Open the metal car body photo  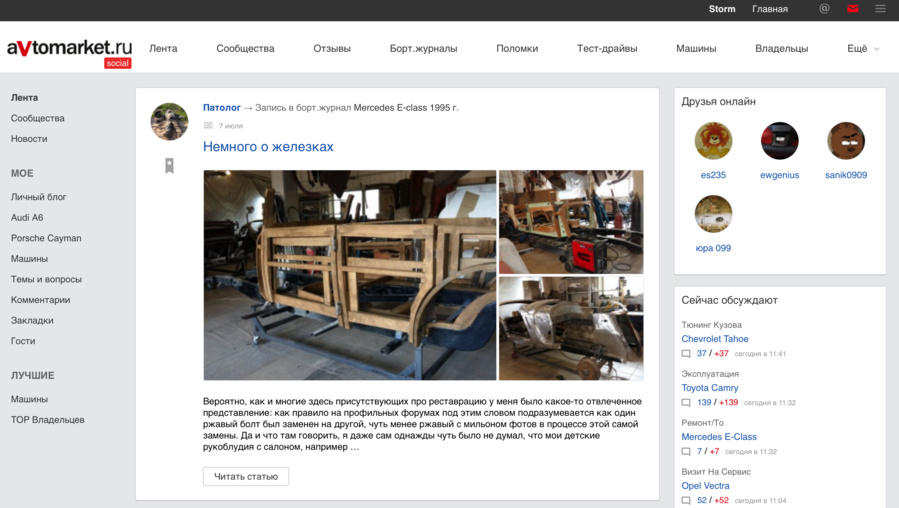(x=571, y=328)
